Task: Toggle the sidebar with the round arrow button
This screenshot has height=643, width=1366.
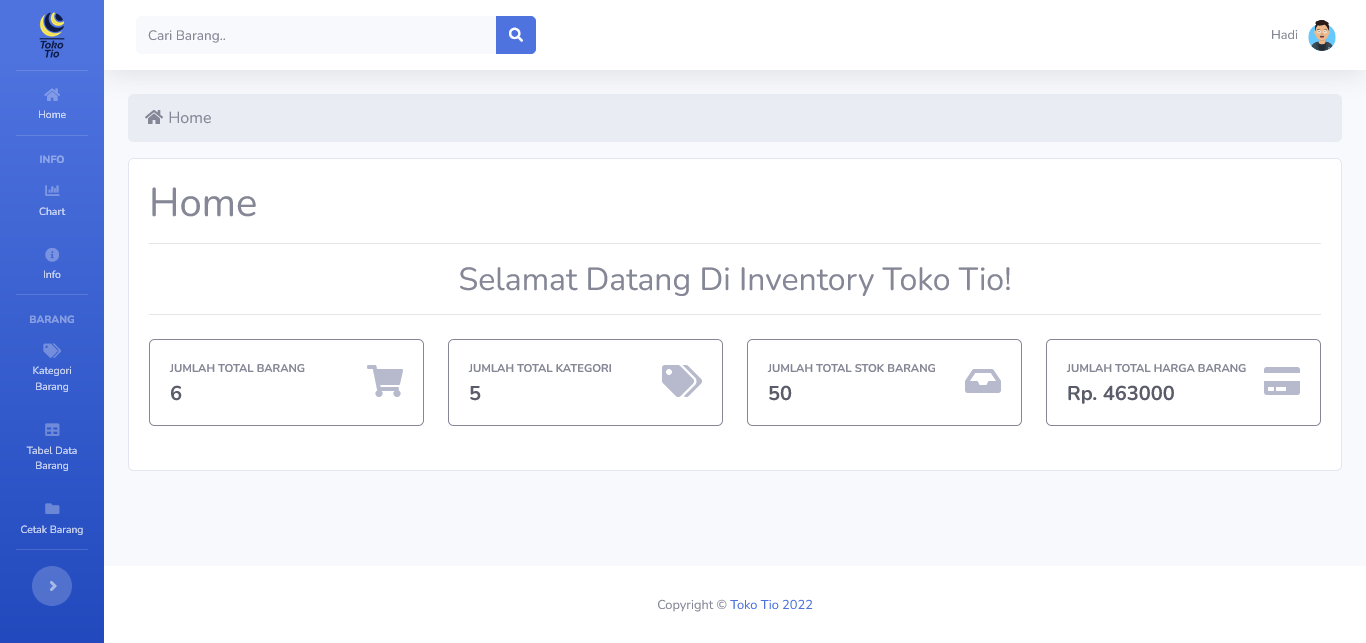Action: click(52, 586)
